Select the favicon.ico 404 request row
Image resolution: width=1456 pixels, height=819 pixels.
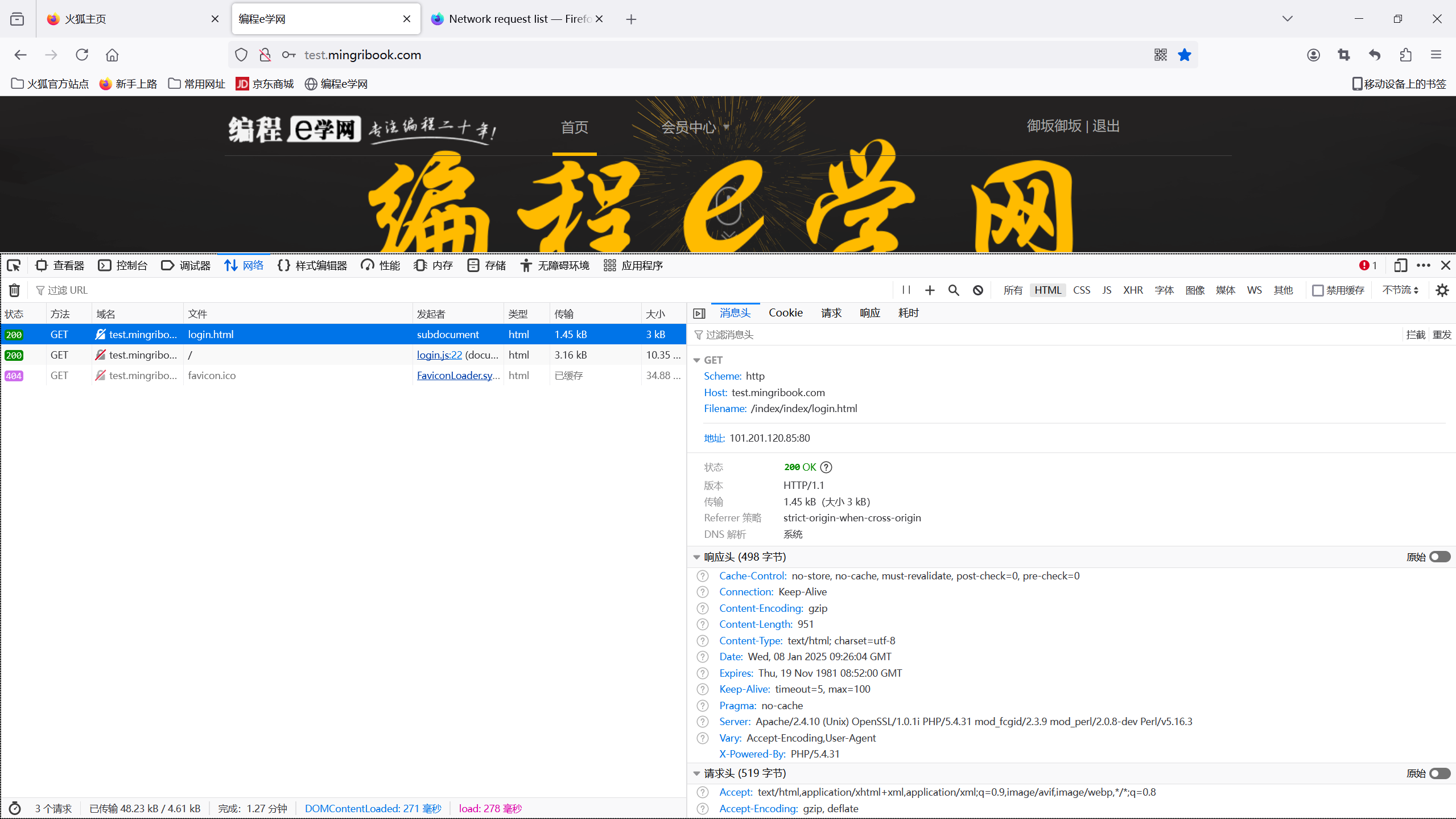click(343, 376)
